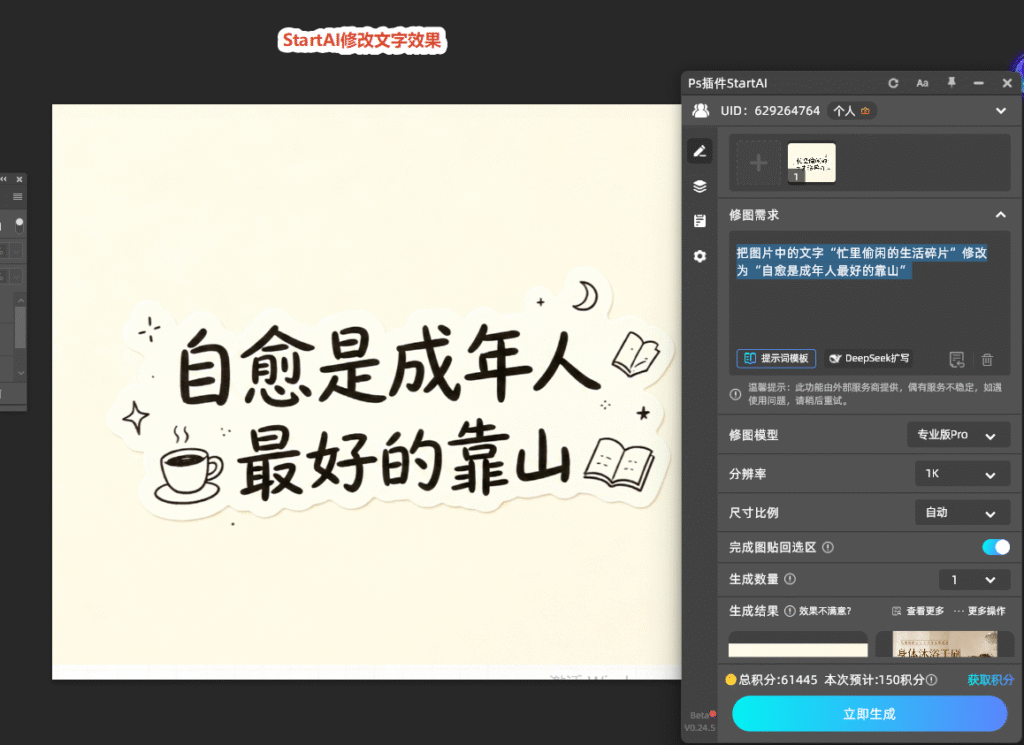Viewport: 1024px width, 745px height.
Task: Click the refresh icon in StartAI title bar
Action: [893, 83]
